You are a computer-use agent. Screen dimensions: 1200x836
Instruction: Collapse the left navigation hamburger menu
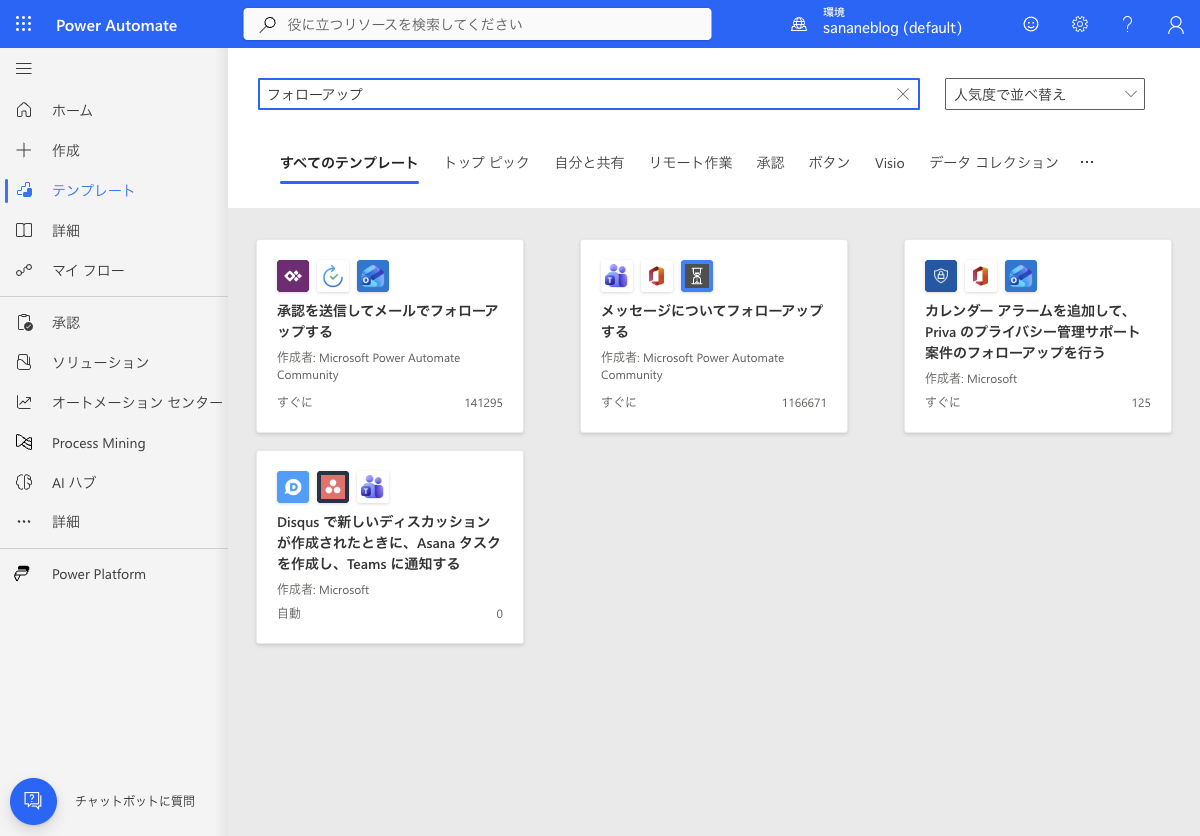24,68
